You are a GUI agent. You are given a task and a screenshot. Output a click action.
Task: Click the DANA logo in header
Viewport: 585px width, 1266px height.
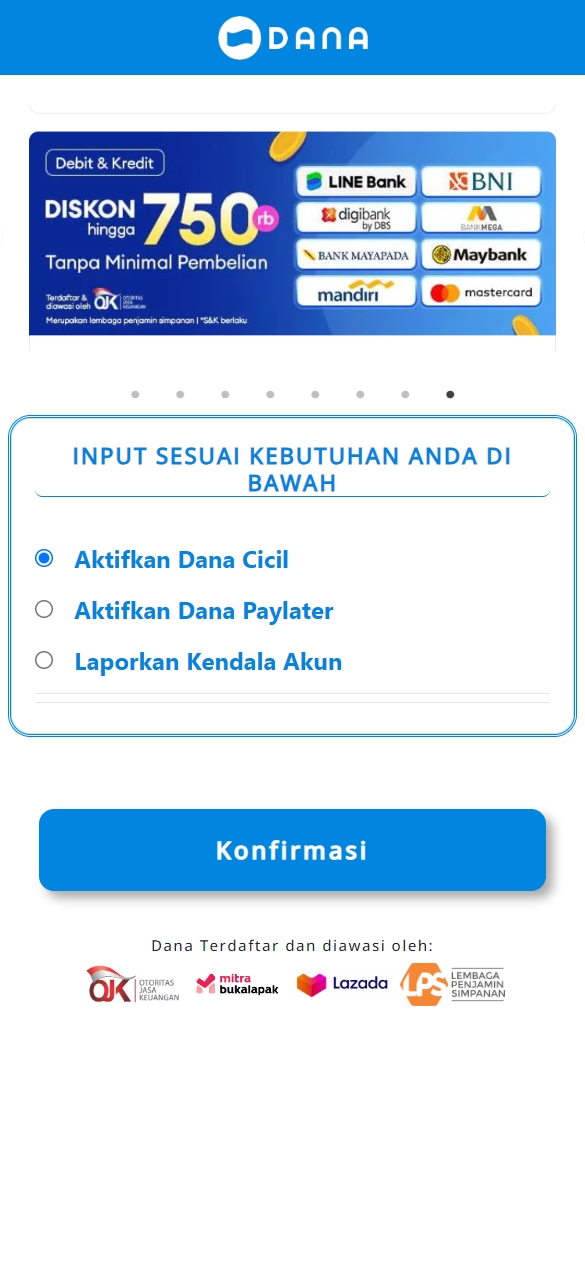tap(293, 38)
